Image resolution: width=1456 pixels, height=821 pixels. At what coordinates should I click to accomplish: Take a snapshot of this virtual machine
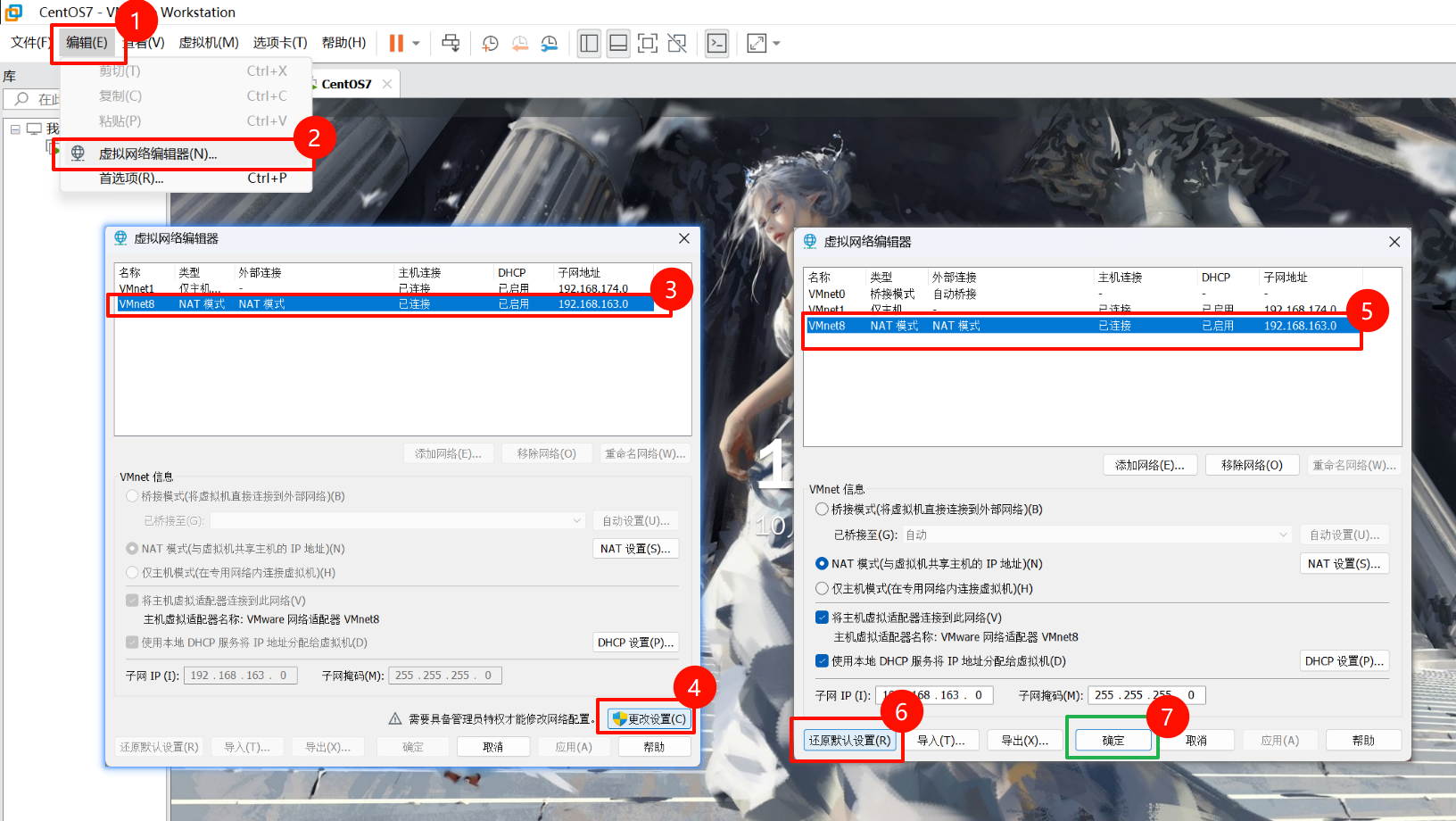490,43
